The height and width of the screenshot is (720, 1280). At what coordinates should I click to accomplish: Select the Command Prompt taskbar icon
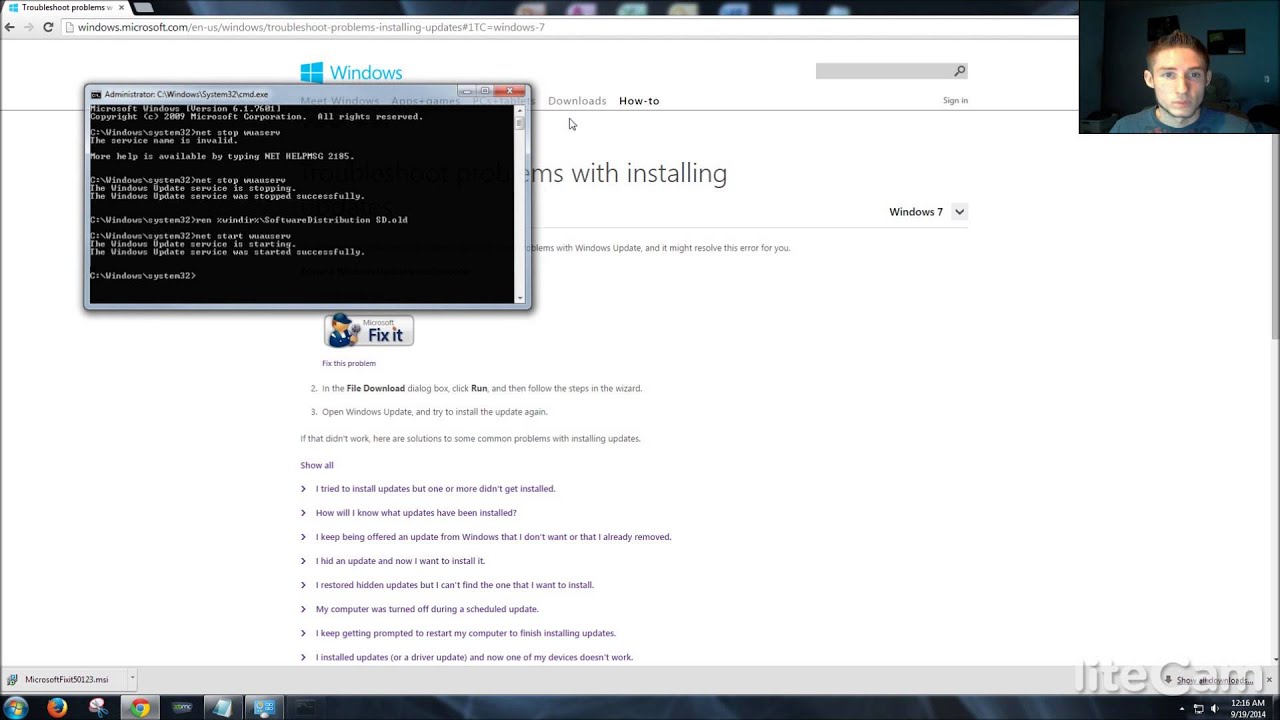[x=305, y=708]
